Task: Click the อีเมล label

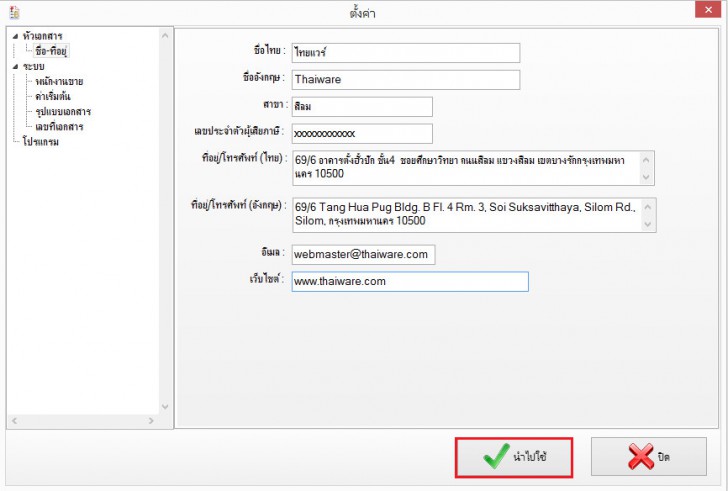Action: click(273, 252)
